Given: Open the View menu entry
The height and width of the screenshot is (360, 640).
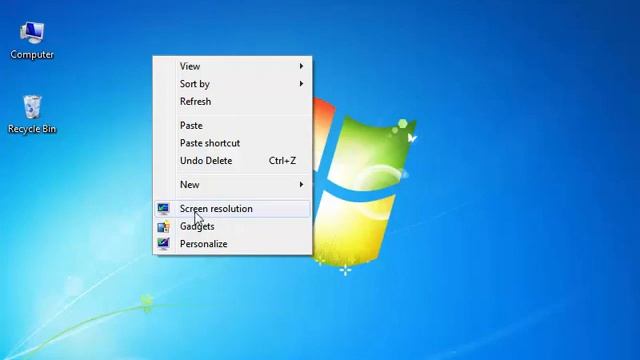Looking at the screenshot, I should coord(232,66).
